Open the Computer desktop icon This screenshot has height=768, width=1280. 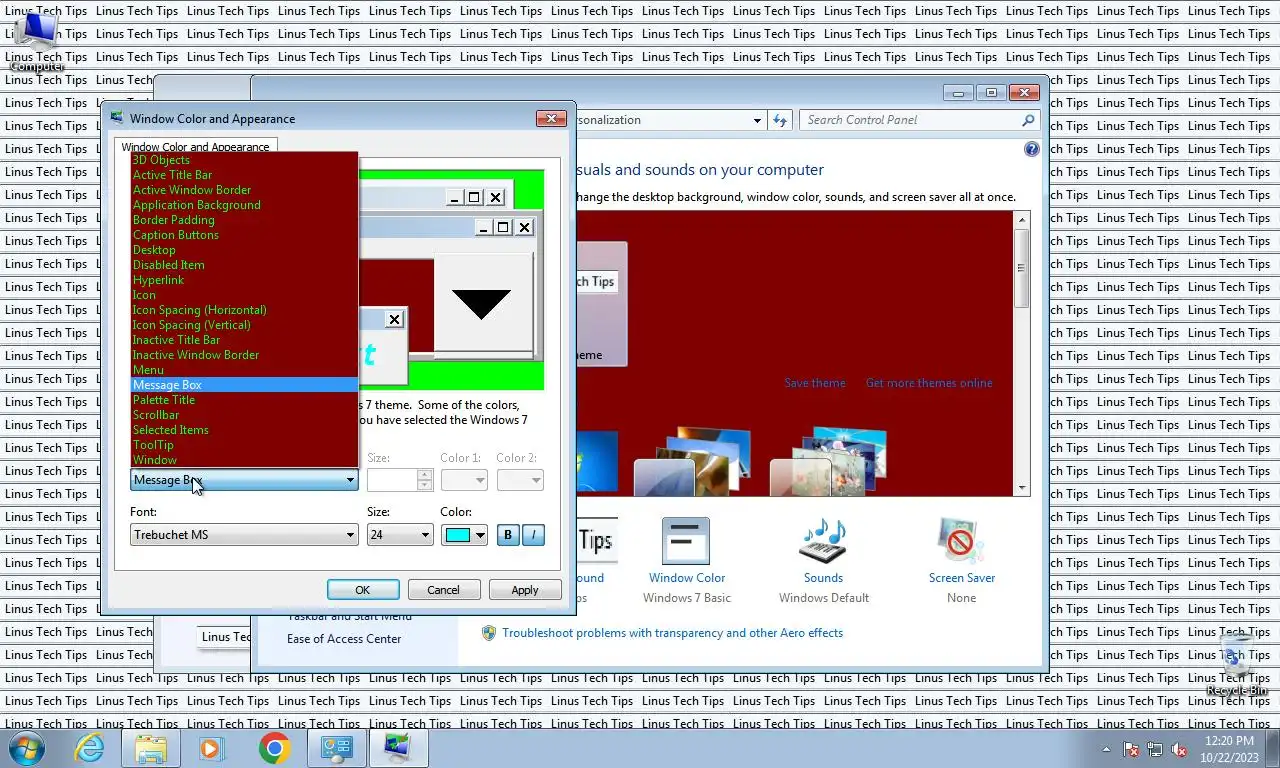(36, 40)
